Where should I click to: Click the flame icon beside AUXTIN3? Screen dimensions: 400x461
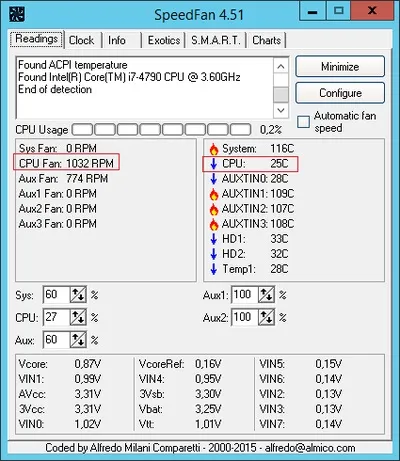tap(214, 224)
